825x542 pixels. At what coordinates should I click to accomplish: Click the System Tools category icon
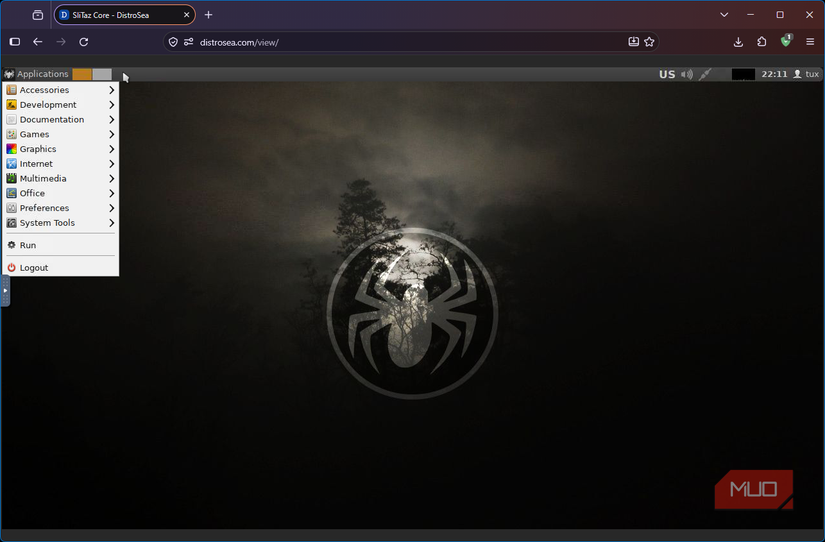(12, 223)
